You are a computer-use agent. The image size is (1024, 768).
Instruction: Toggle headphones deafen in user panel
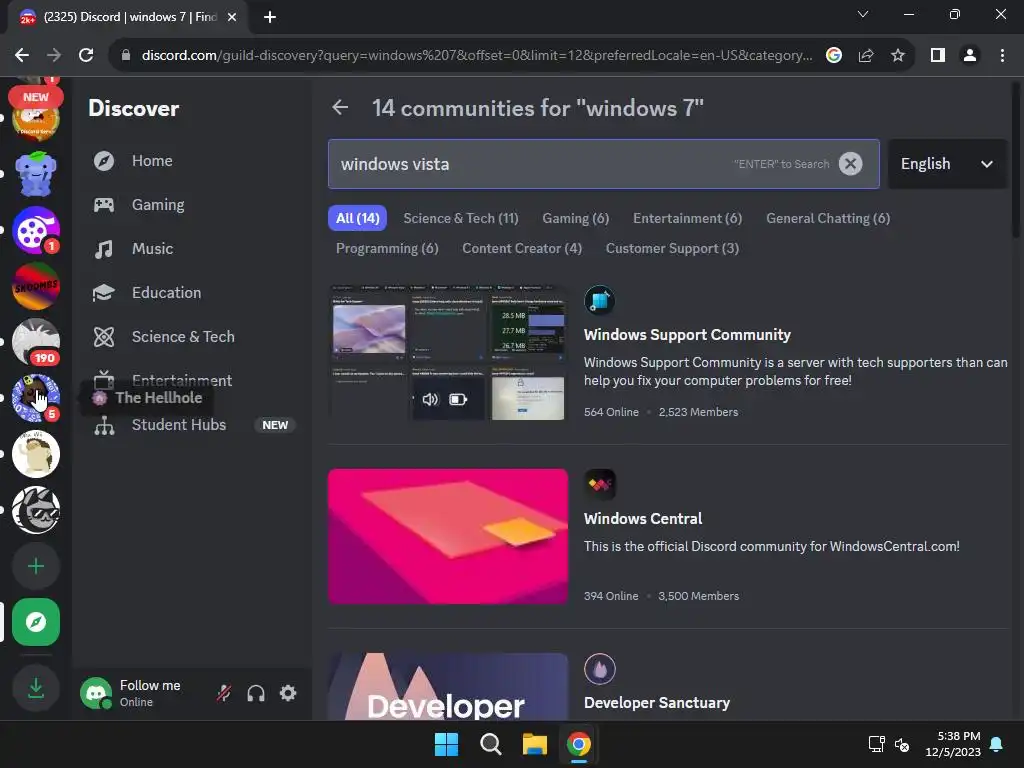(256, 693)
